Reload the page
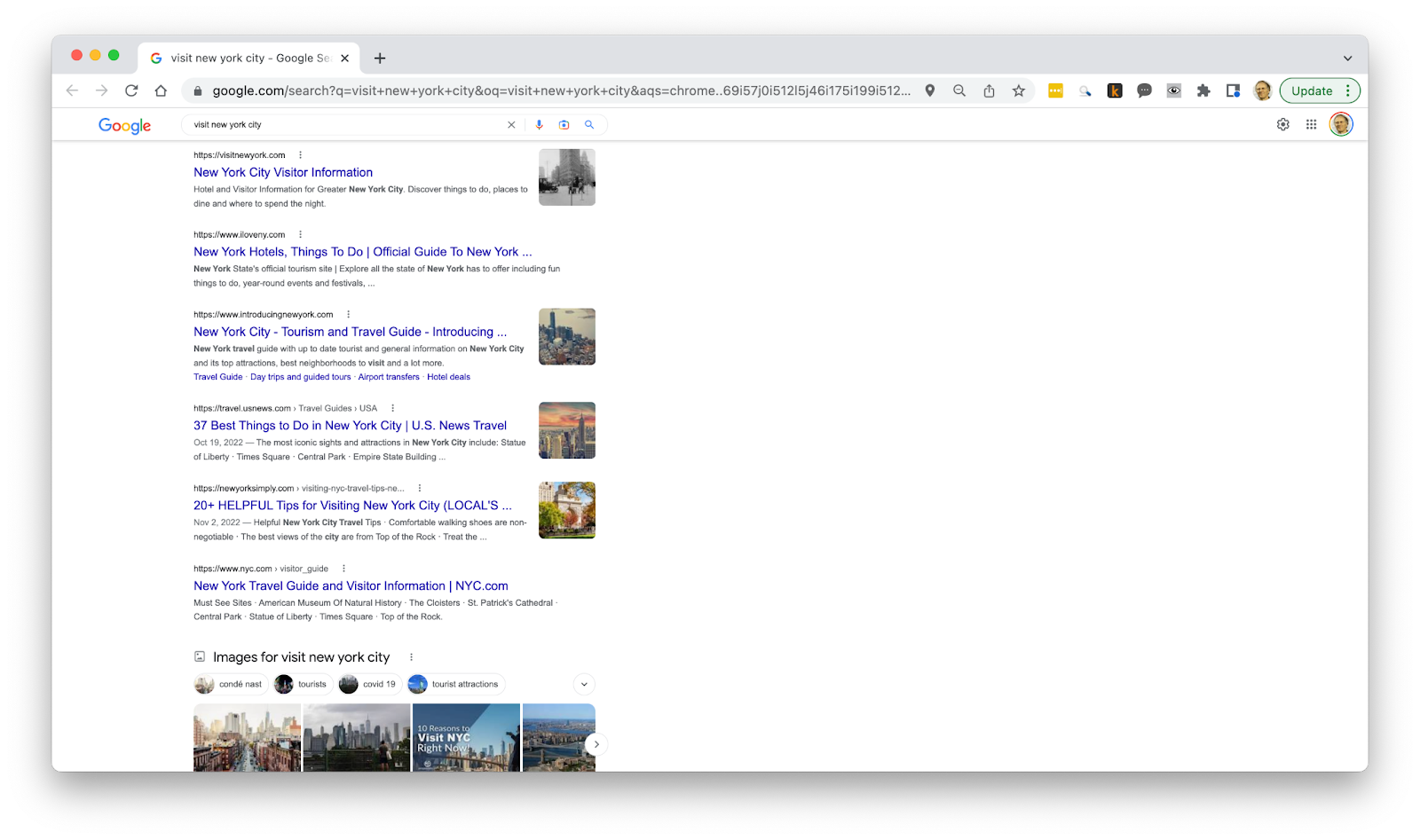The width and height of the screenshot is (1420, 840). pyautogui.click(x=131, y=90)
